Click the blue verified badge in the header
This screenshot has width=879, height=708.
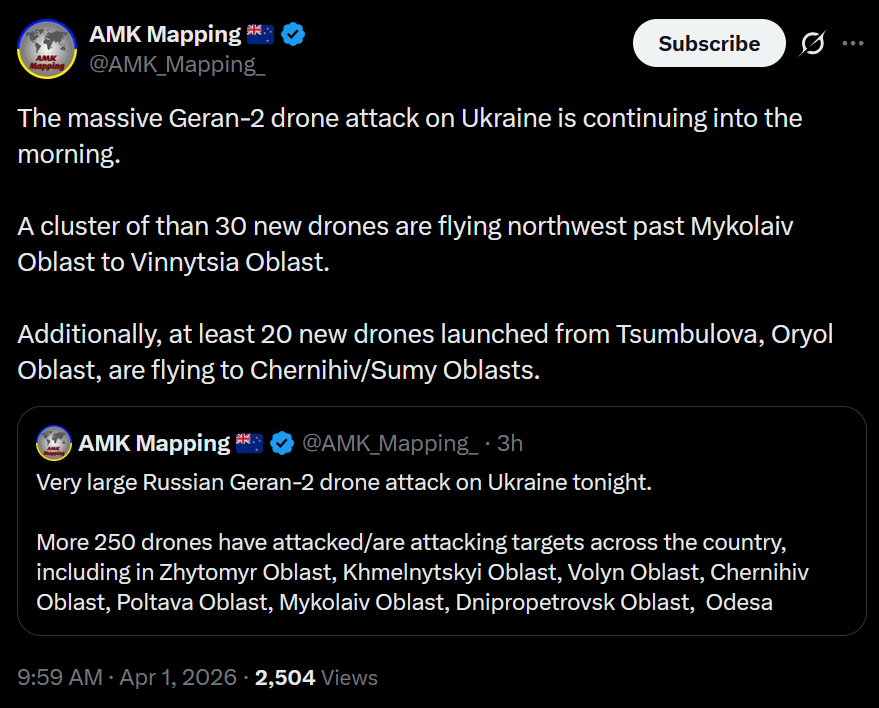[x=293, y=35]
